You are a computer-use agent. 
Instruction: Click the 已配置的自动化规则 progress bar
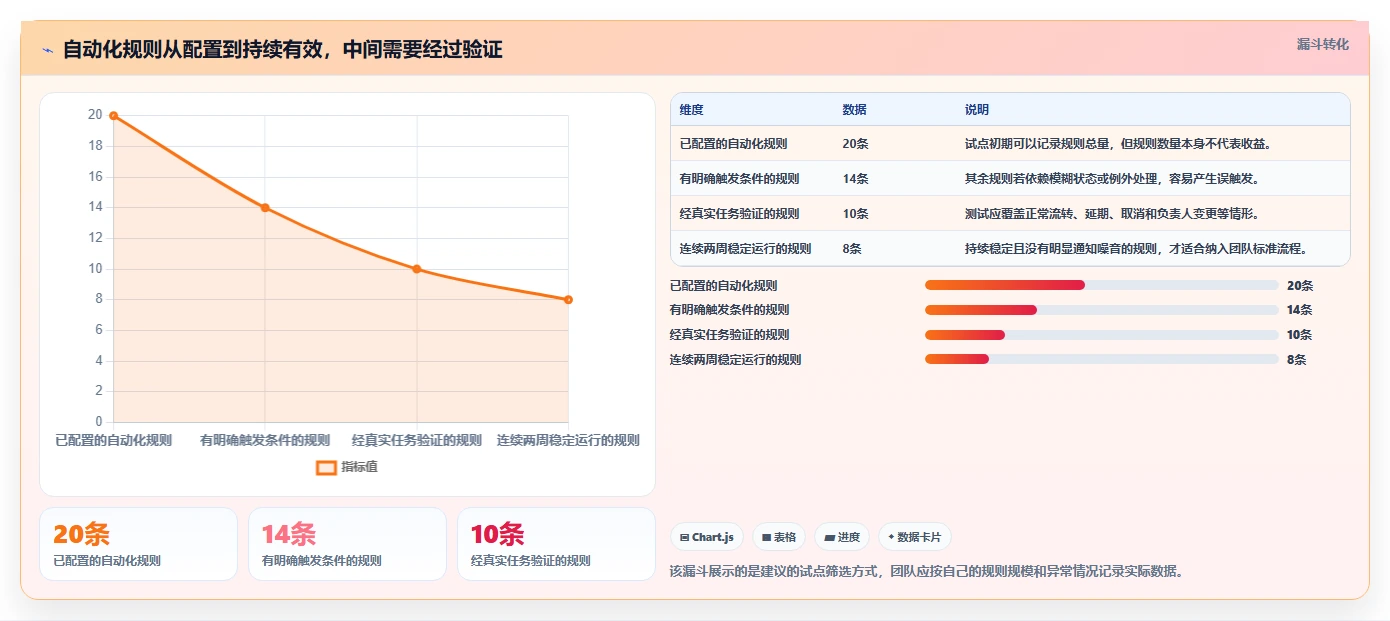[x=1102, y=285]
